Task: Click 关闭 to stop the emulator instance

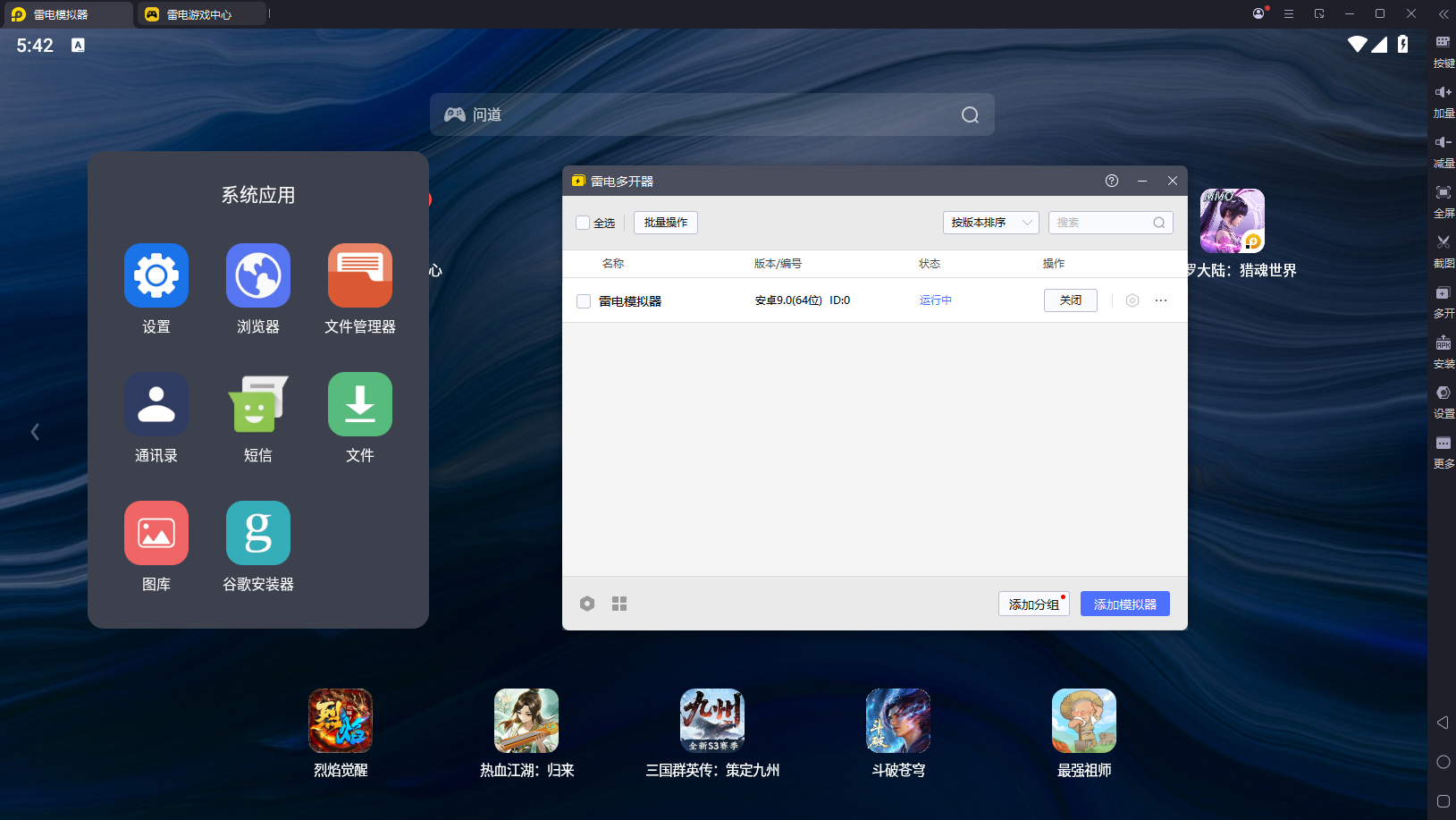Action: (x=1071, y=300)
